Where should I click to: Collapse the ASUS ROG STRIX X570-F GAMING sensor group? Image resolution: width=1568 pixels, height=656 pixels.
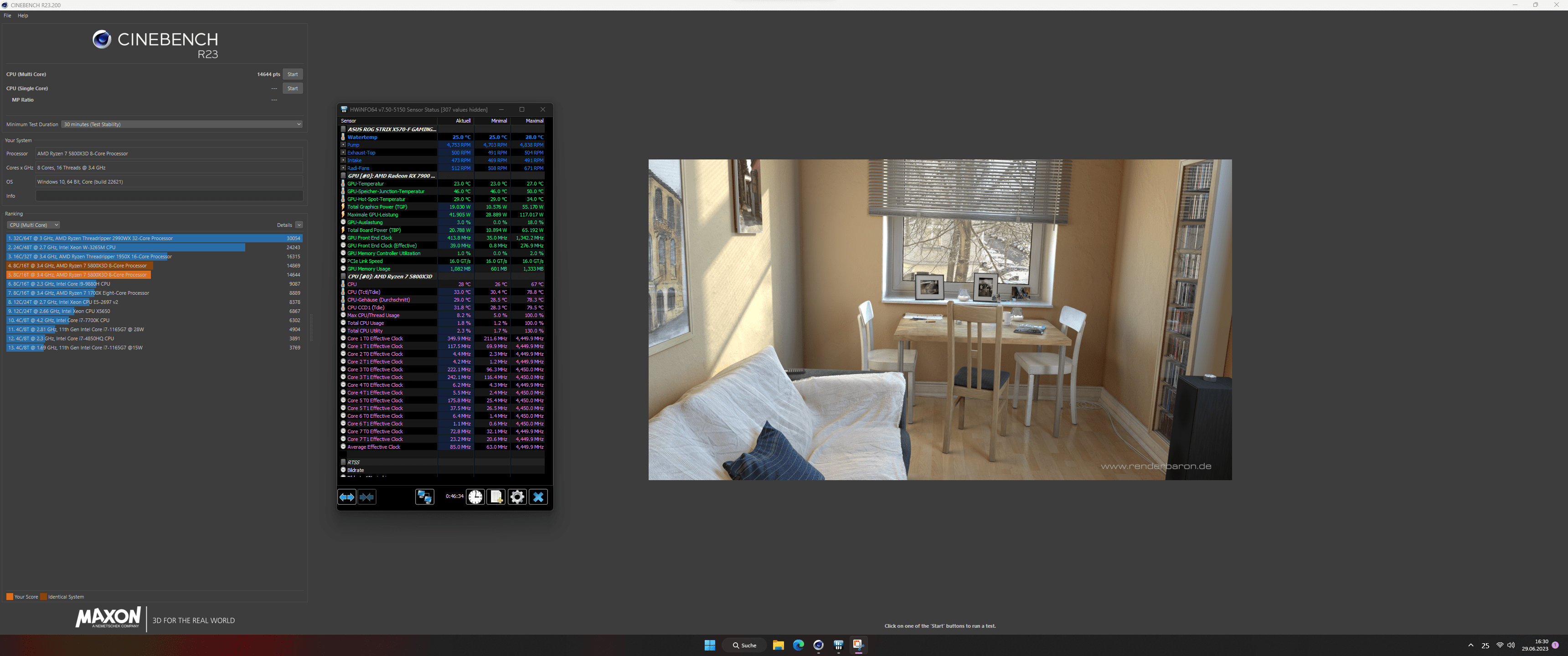tap(392, 129)
